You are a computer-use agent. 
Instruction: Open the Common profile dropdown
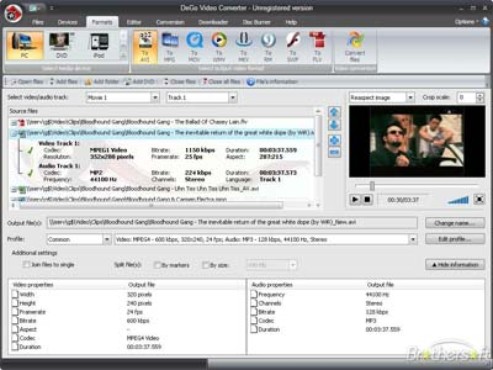(x=107, y=239)
